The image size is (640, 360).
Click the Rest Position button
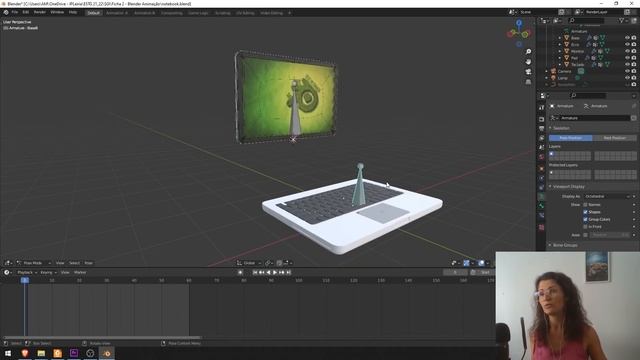[615, 138]
